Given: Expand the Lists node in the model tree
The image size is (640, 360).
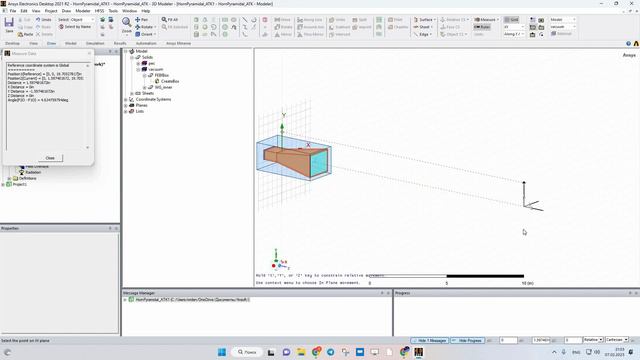Looking at the screenshot, I should pyautogui.click(x=126, y=111).
